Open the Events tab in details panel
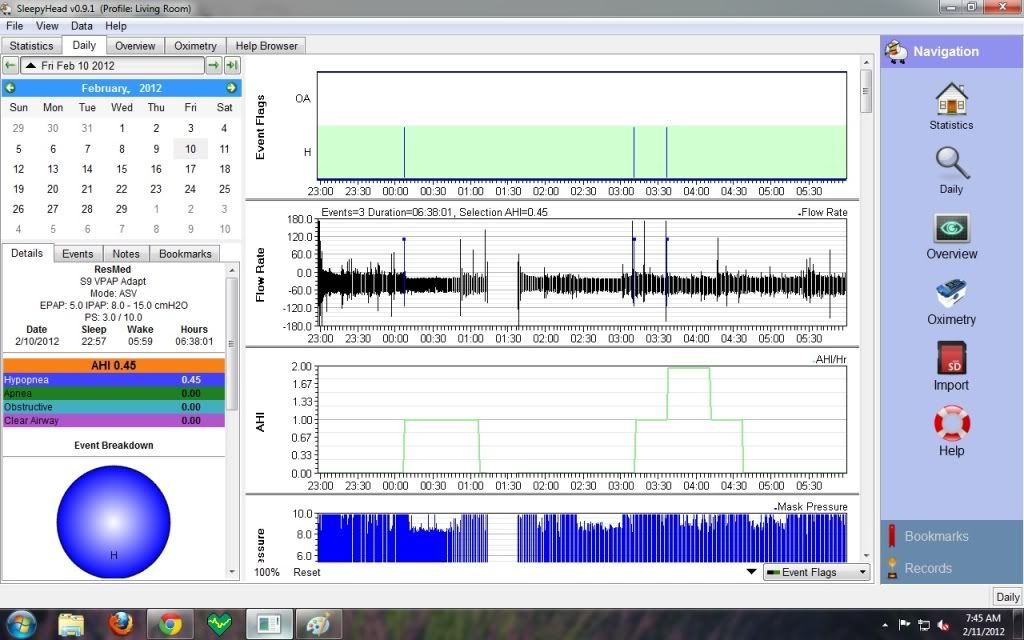 click(78, 253)
